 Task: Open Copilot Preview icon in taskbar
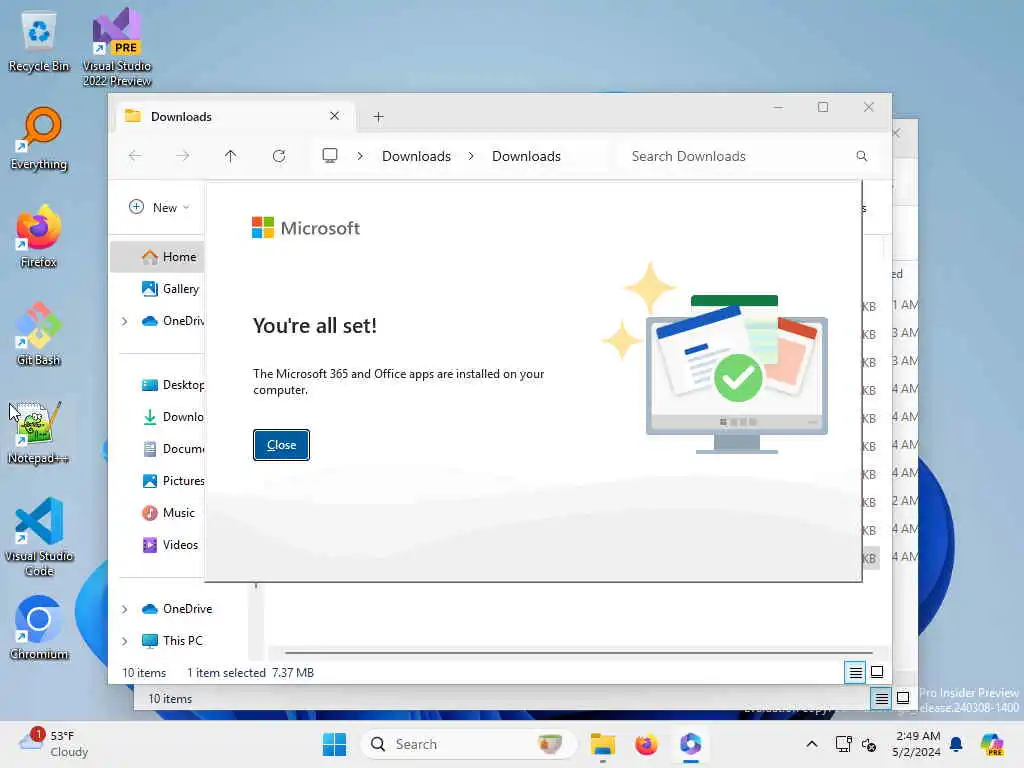click(992, 744)
